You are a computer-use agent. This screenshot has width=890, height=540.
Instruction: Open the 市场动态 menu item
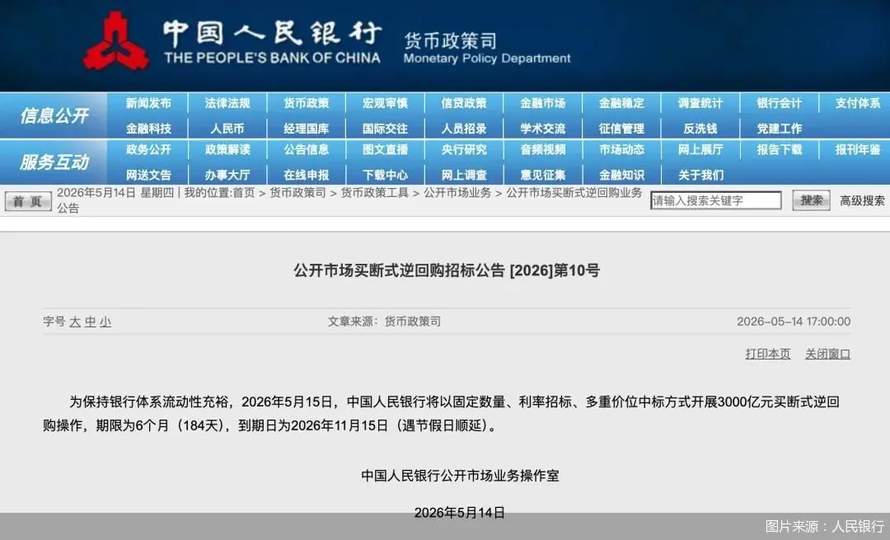click(622, 150)
